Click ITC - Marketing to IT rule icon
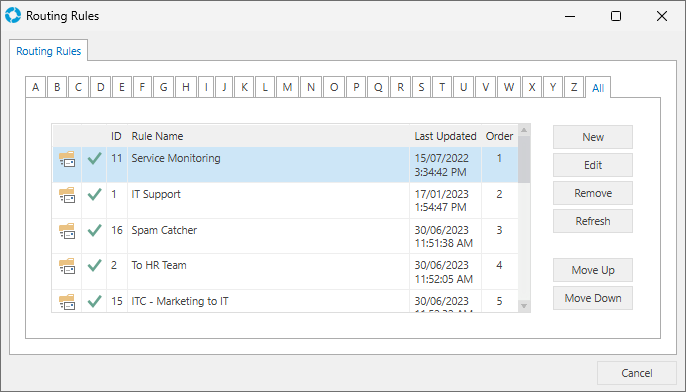This screenshot has width=686, height=392. 67,302
